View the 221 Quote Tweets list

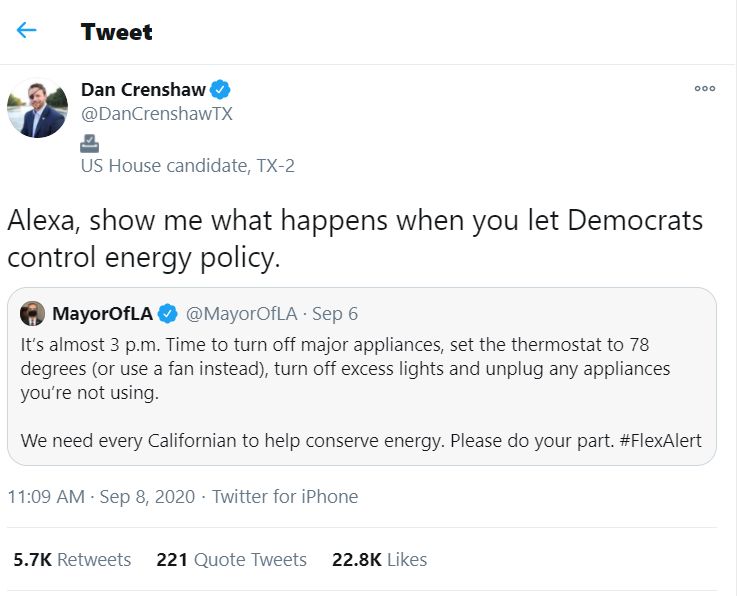point(231,560)
